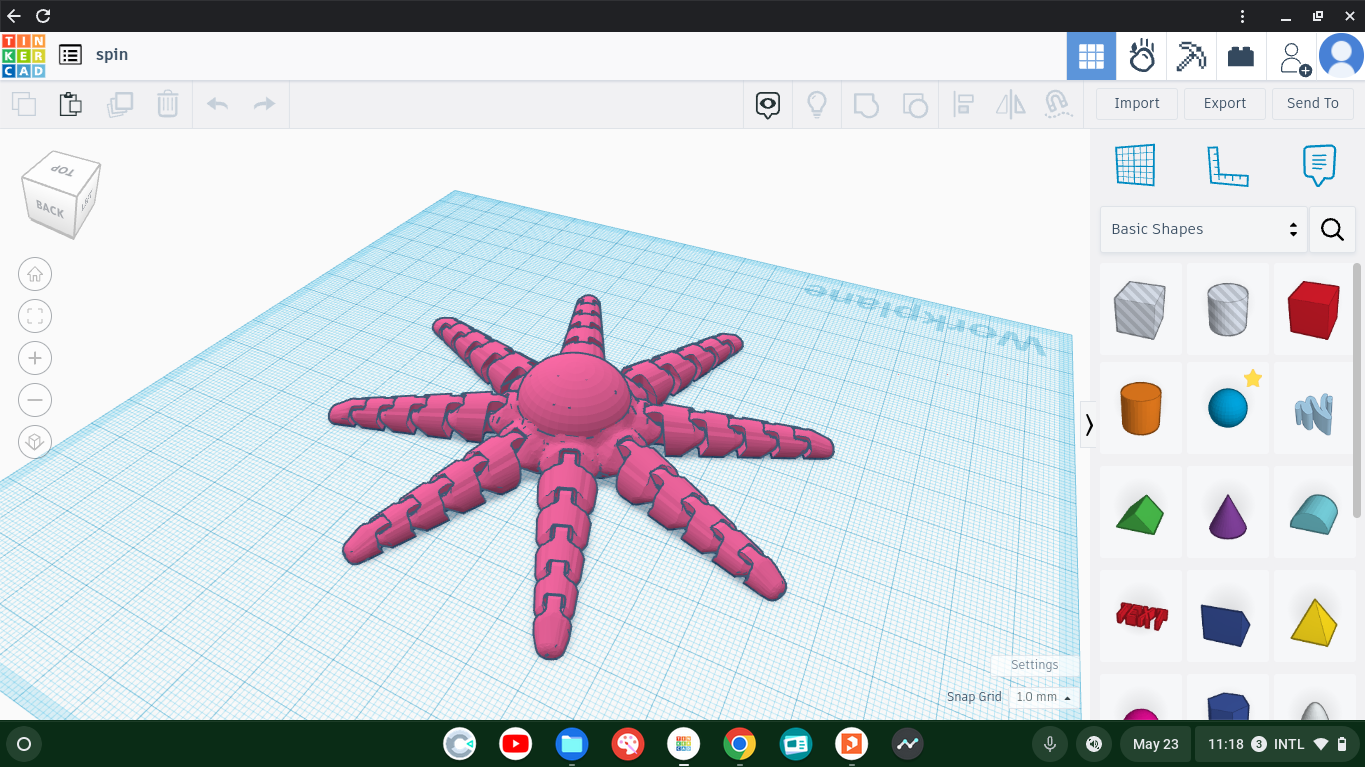Select the Workplane tool icon
1365x767 pixels.
coord(1135,165)
